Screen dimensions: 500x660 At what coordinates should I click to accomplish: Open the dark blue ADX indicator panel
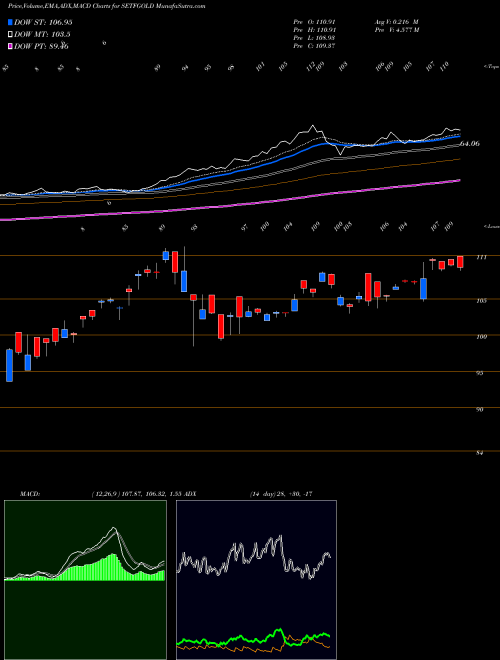256,580
